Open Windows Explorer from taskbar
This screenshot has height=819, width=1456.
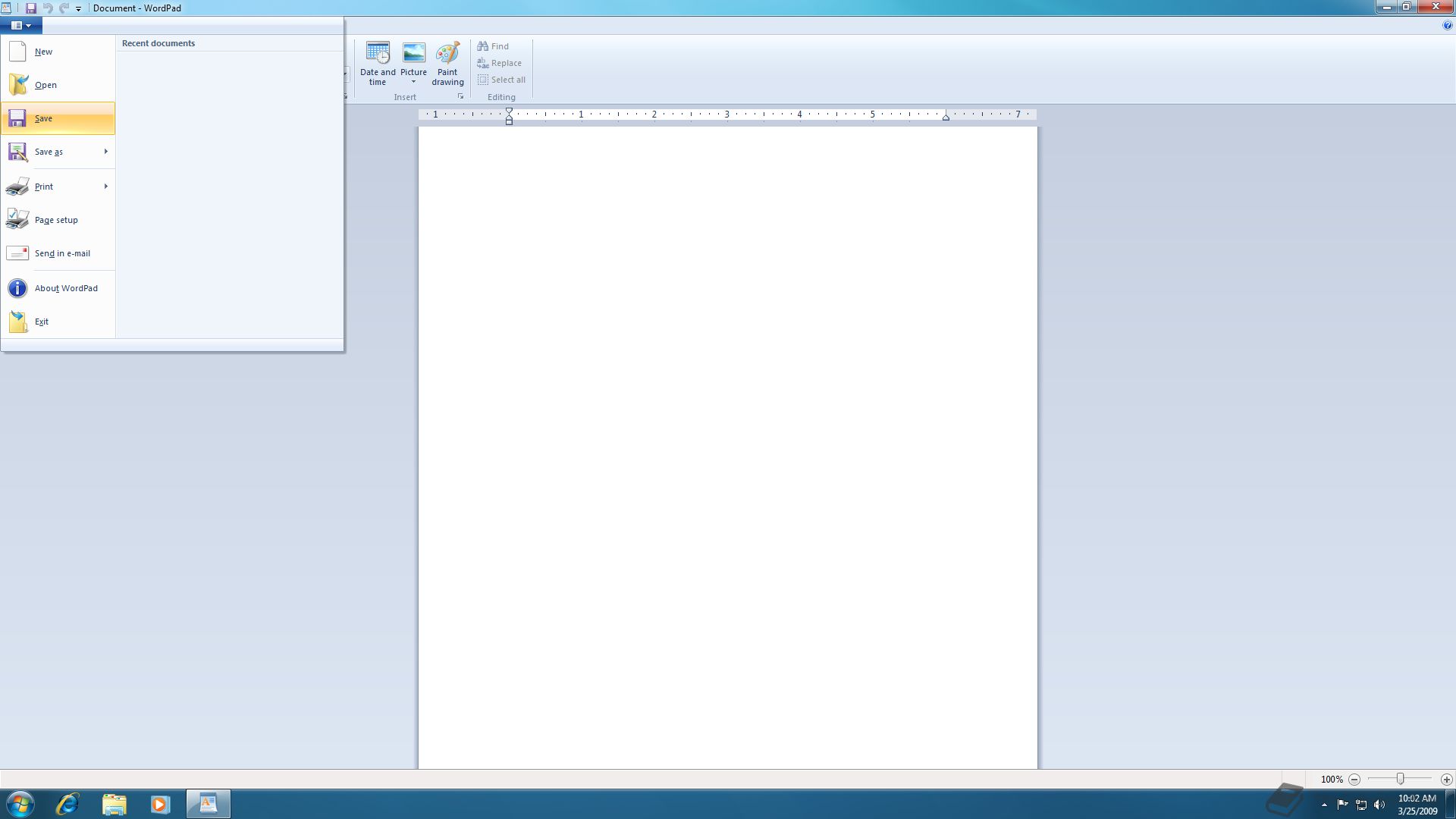point(115,804)
